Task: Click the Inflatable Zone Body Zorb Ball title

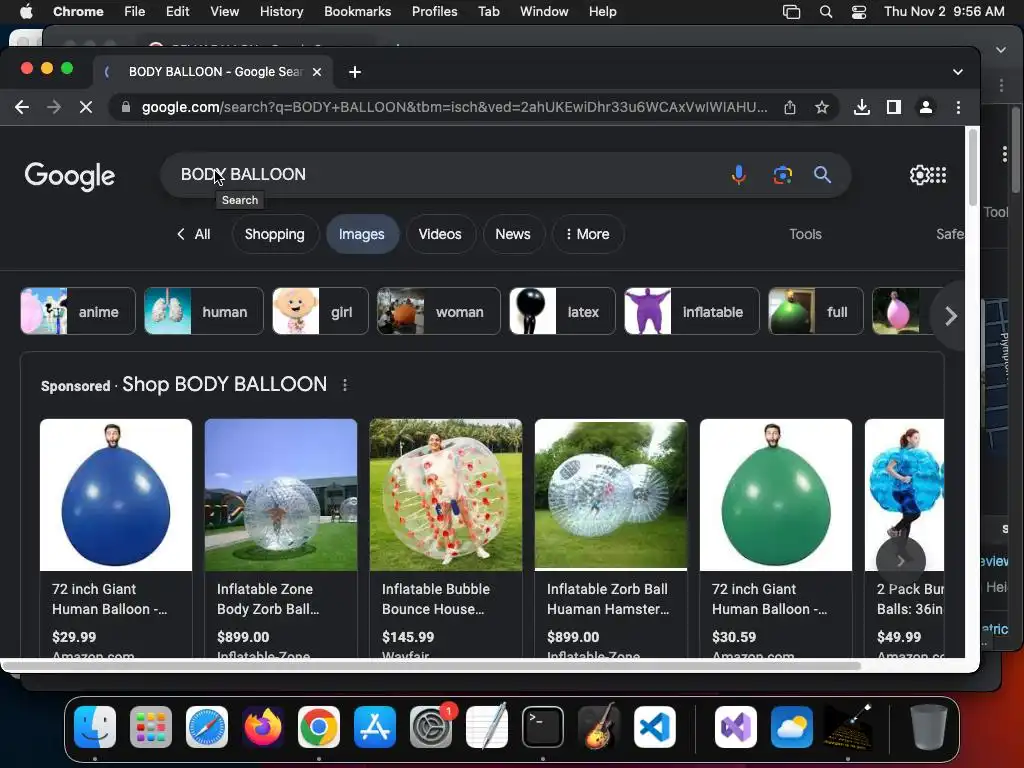Action: click(268, 599)
